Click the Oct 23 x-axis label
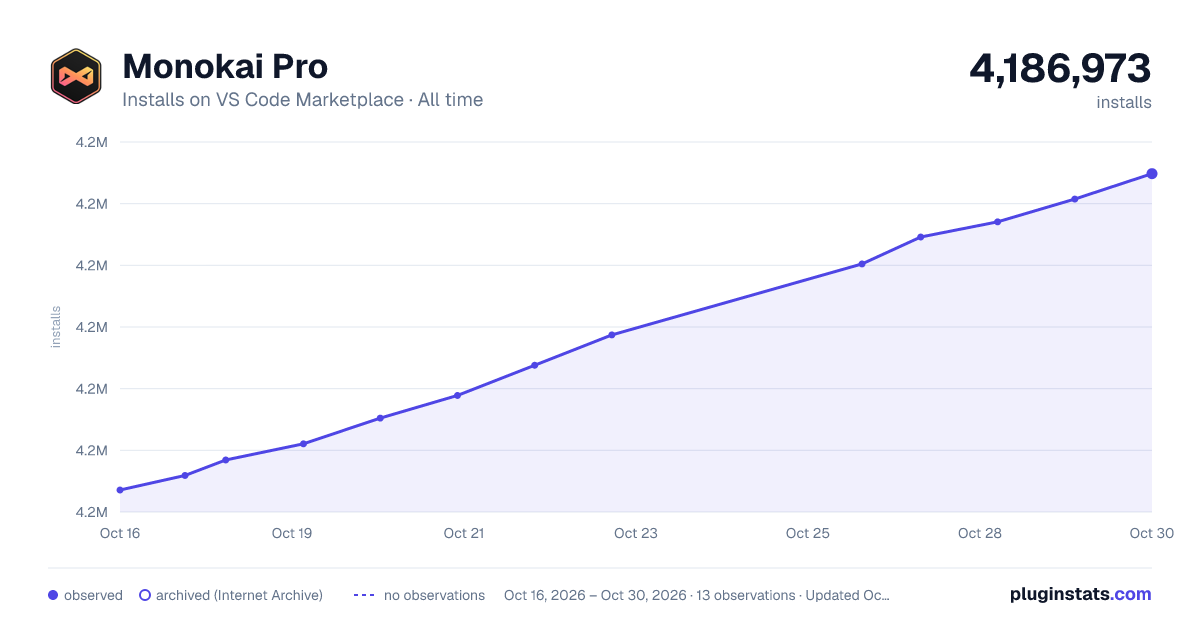Viewport: 1200px width, 630px height. coord(636,533)
